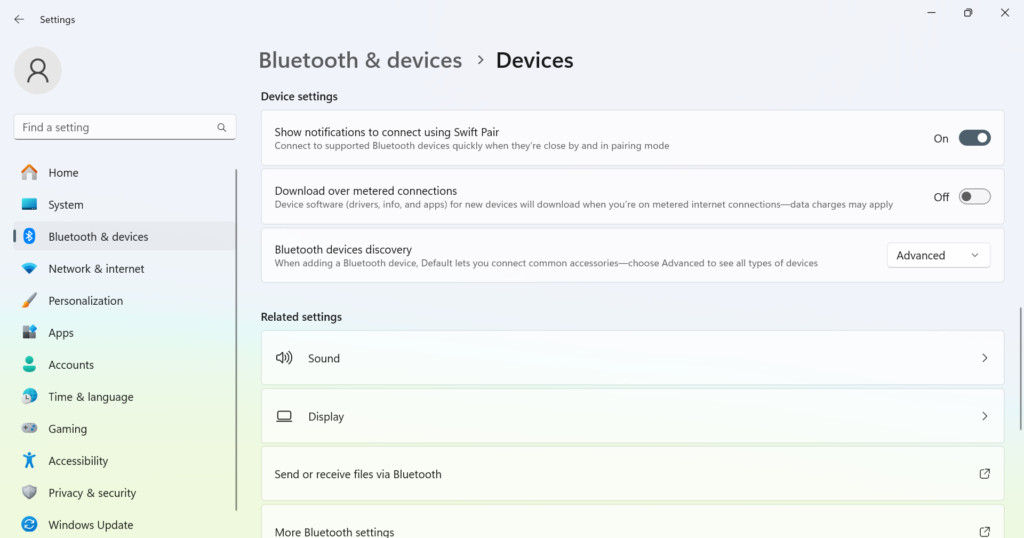Click the Bluetooth icon in the sidebar

[29, 236]
